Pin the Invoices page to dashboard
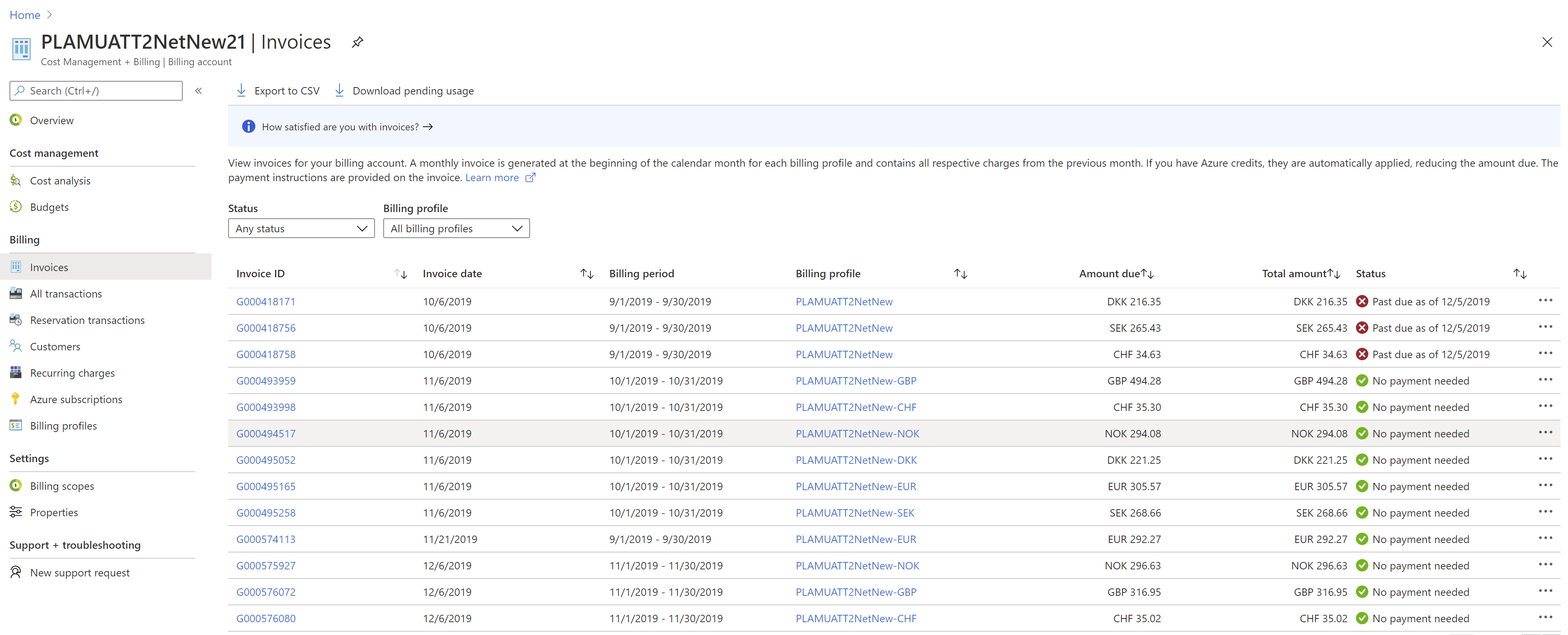 pyautogui.click(x=357, y=42)
